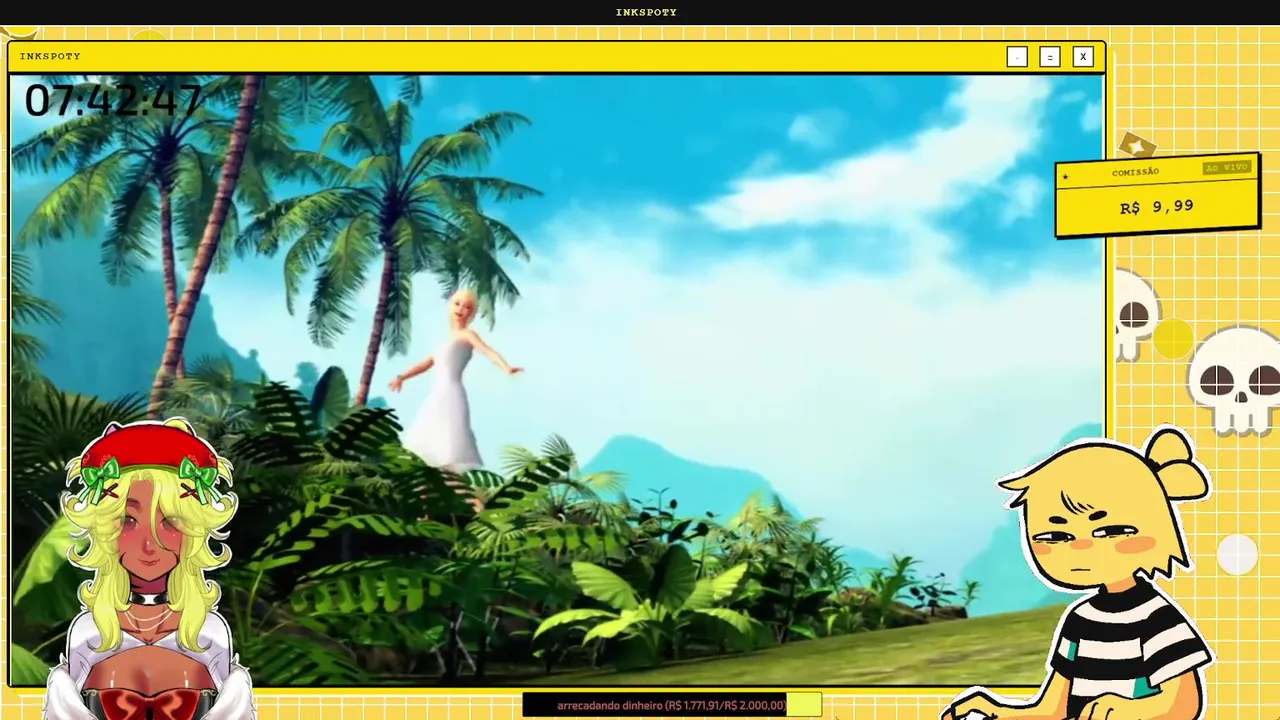
Task: Click the R$ 9,99 commission price
Action: (x=1157, y=207)
